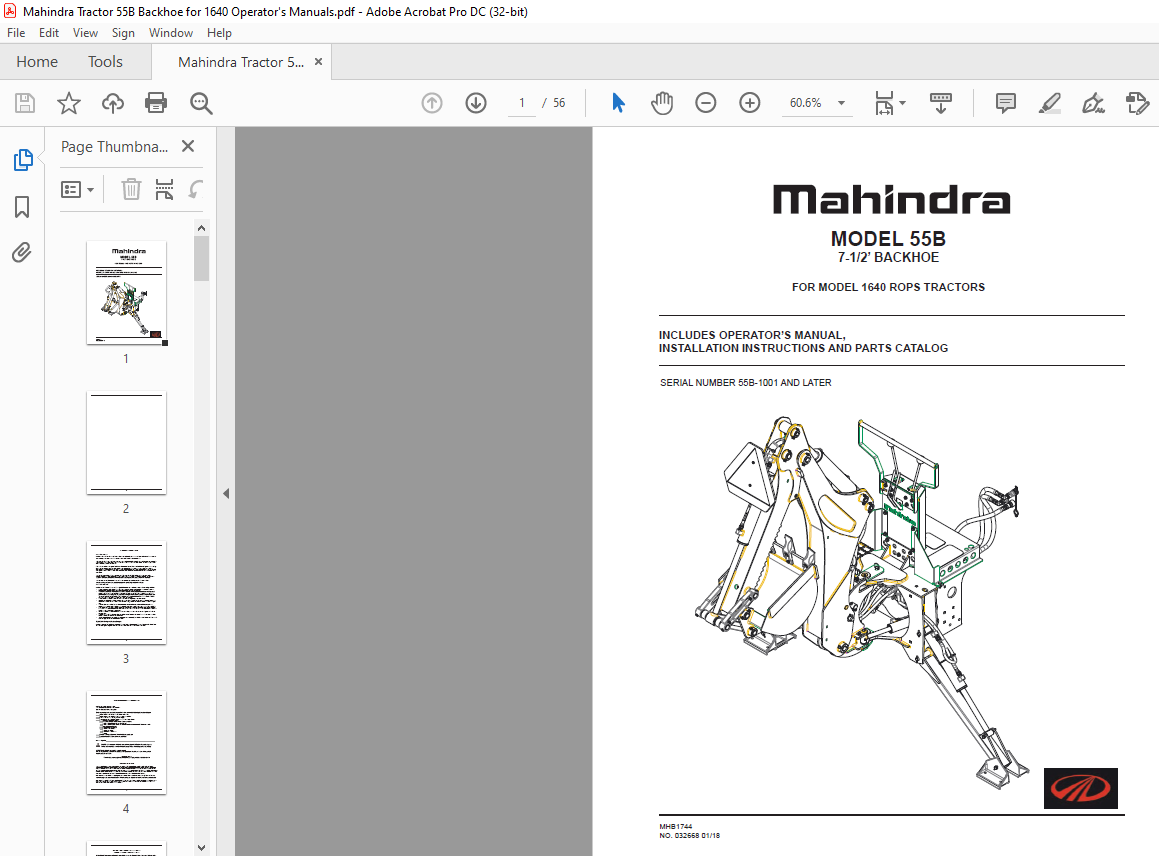Open the Sign menu

point(123,33)
